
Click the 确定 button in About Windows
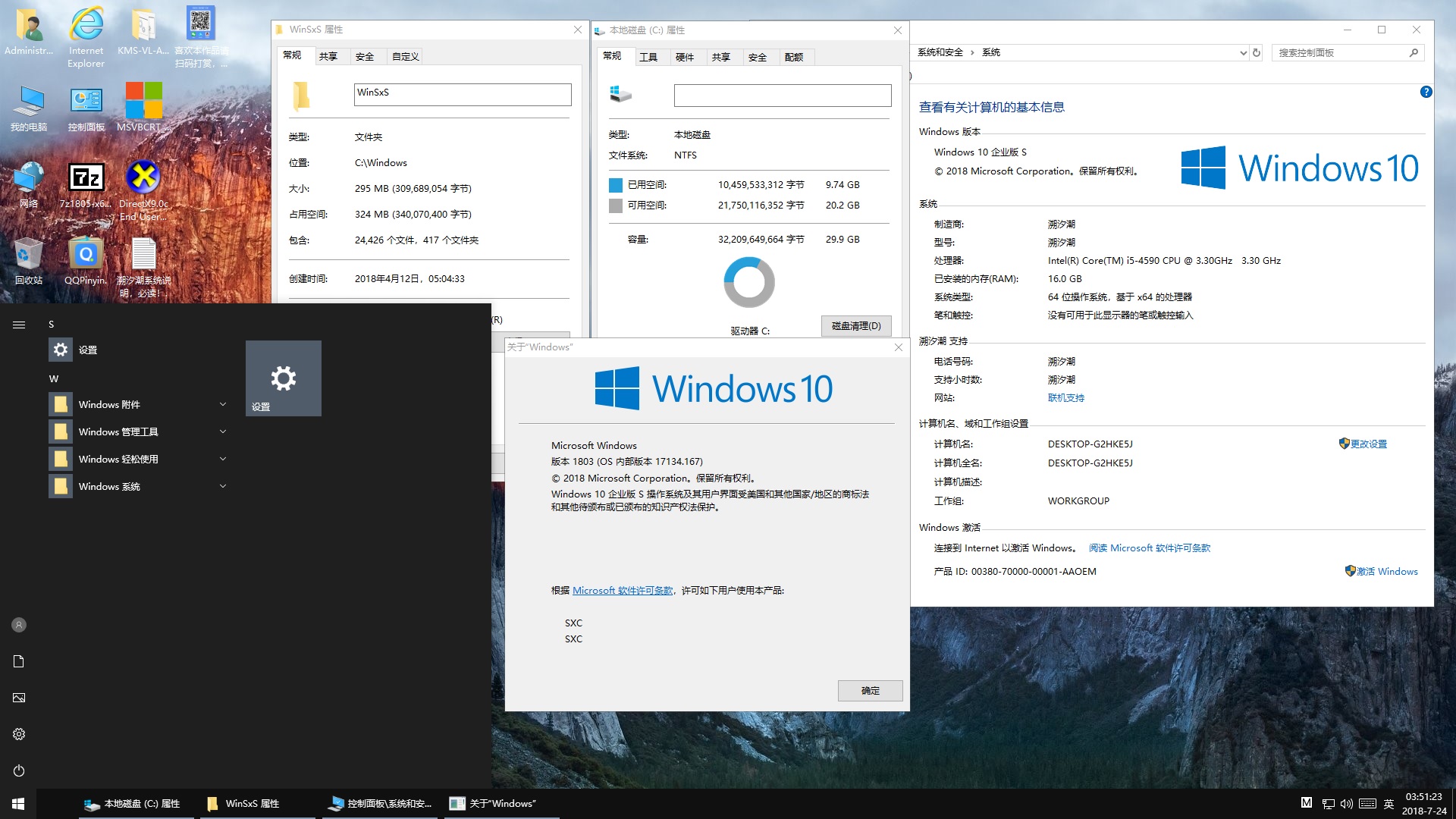pos(870,690)
